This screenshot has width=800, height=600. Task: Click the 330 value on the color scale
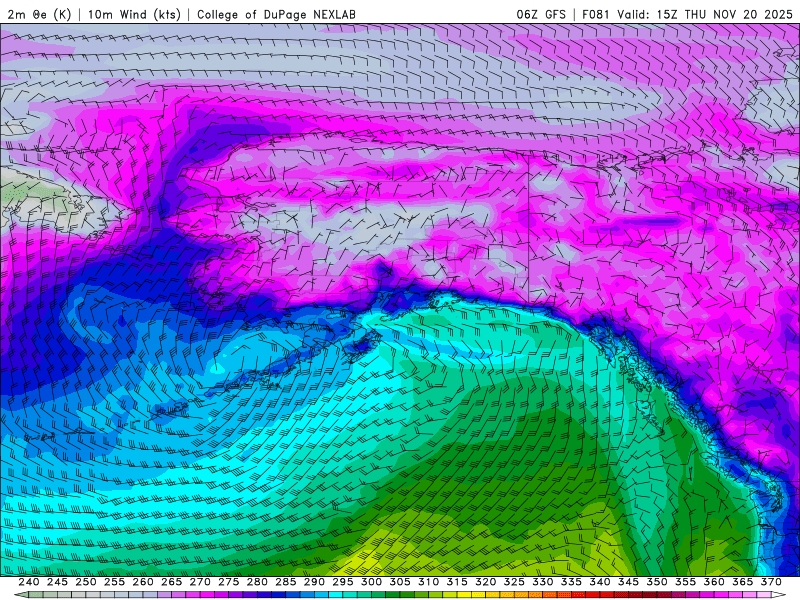543,582
